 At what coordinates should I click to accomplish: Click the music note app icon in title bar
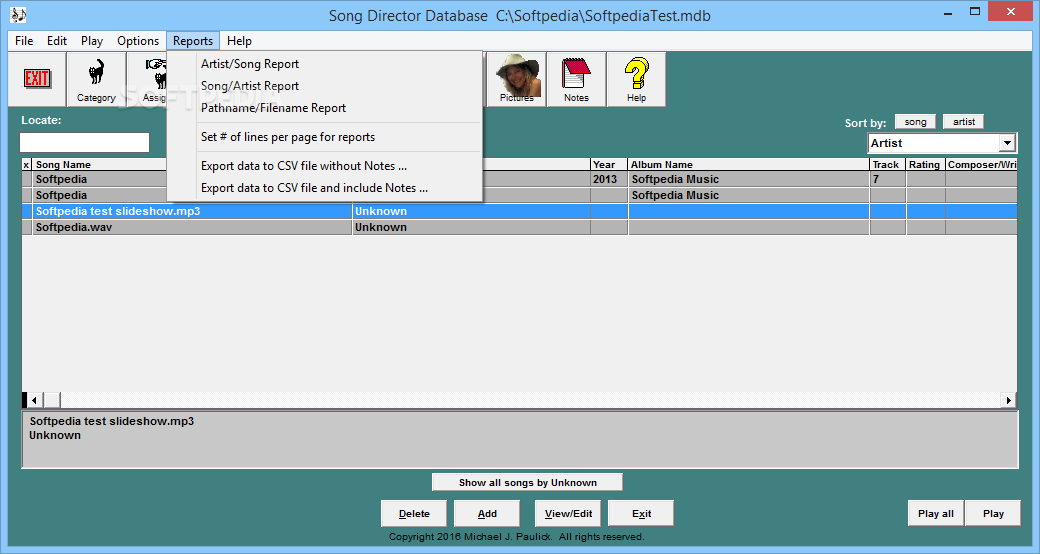[18, 15]
